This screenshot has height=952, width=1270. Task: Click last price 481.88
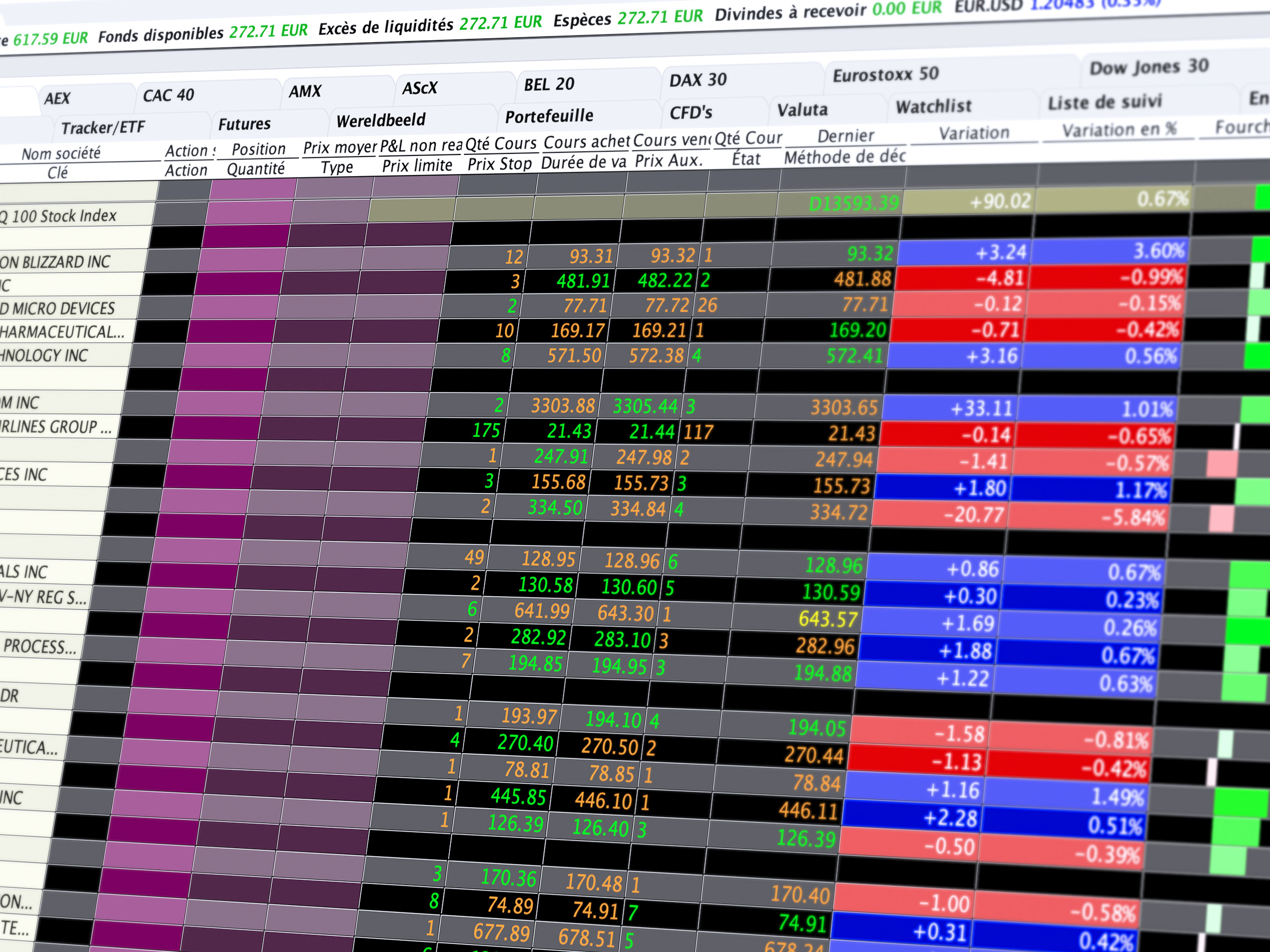click(x=863, y=279)
